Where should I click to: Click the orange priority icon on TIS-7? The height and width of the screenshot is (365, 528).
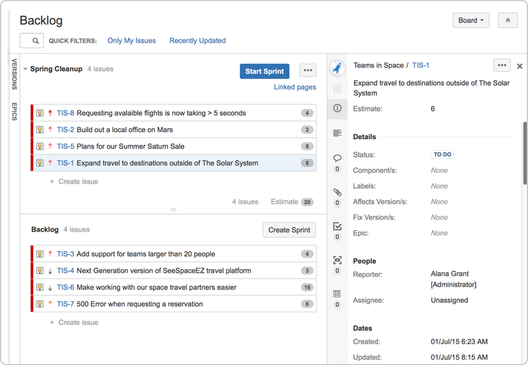pos(50,303)
